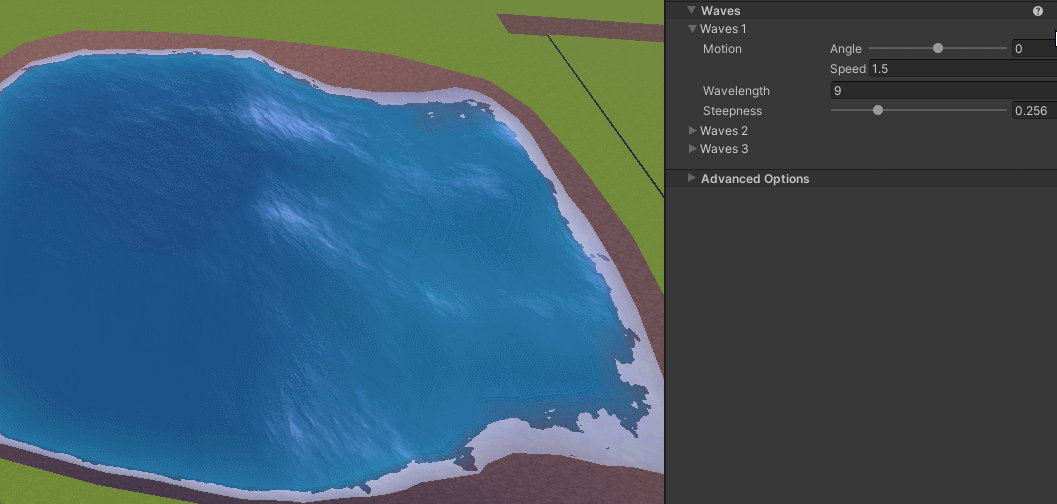
Task: Focus the Speed field showing 1.5
Action: coord(960,69)
